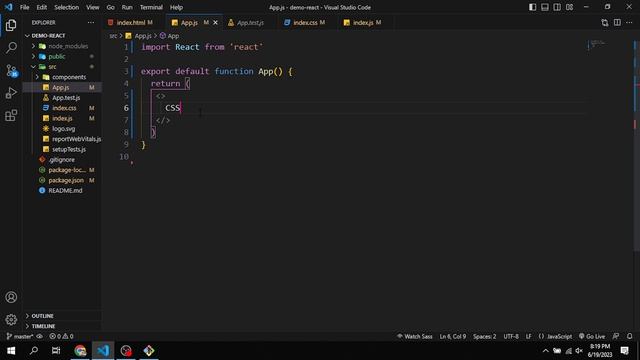Open the Extensions view

coord(11,116)
